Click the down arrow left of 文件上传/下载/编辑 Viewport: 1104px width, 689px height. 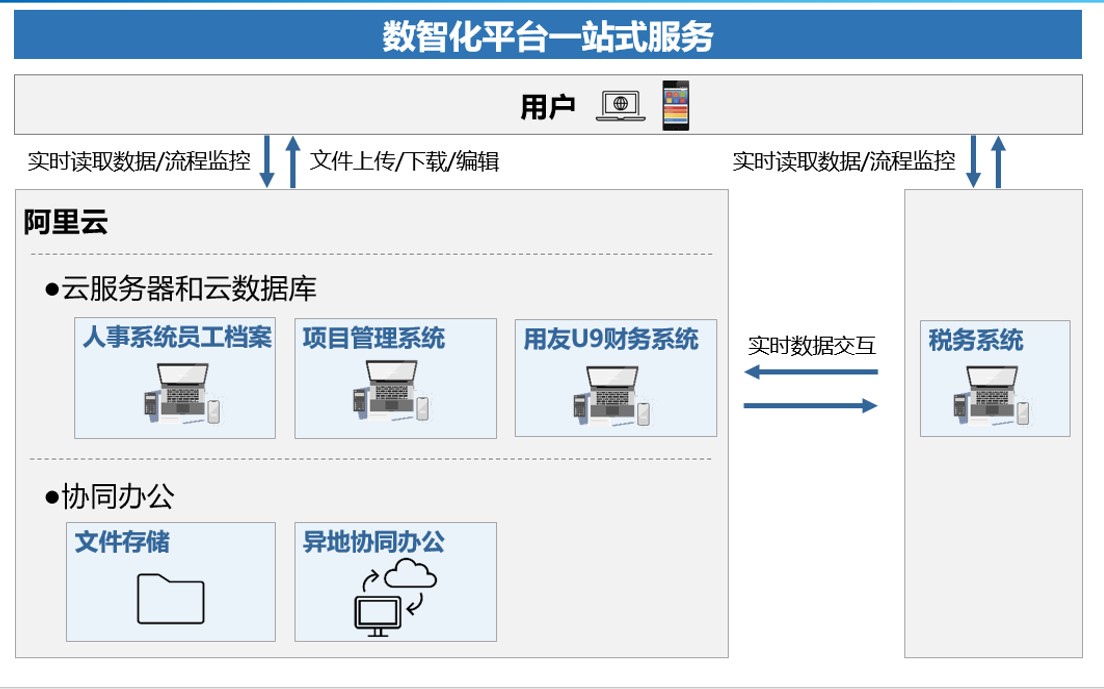click(x=267, y=162)
